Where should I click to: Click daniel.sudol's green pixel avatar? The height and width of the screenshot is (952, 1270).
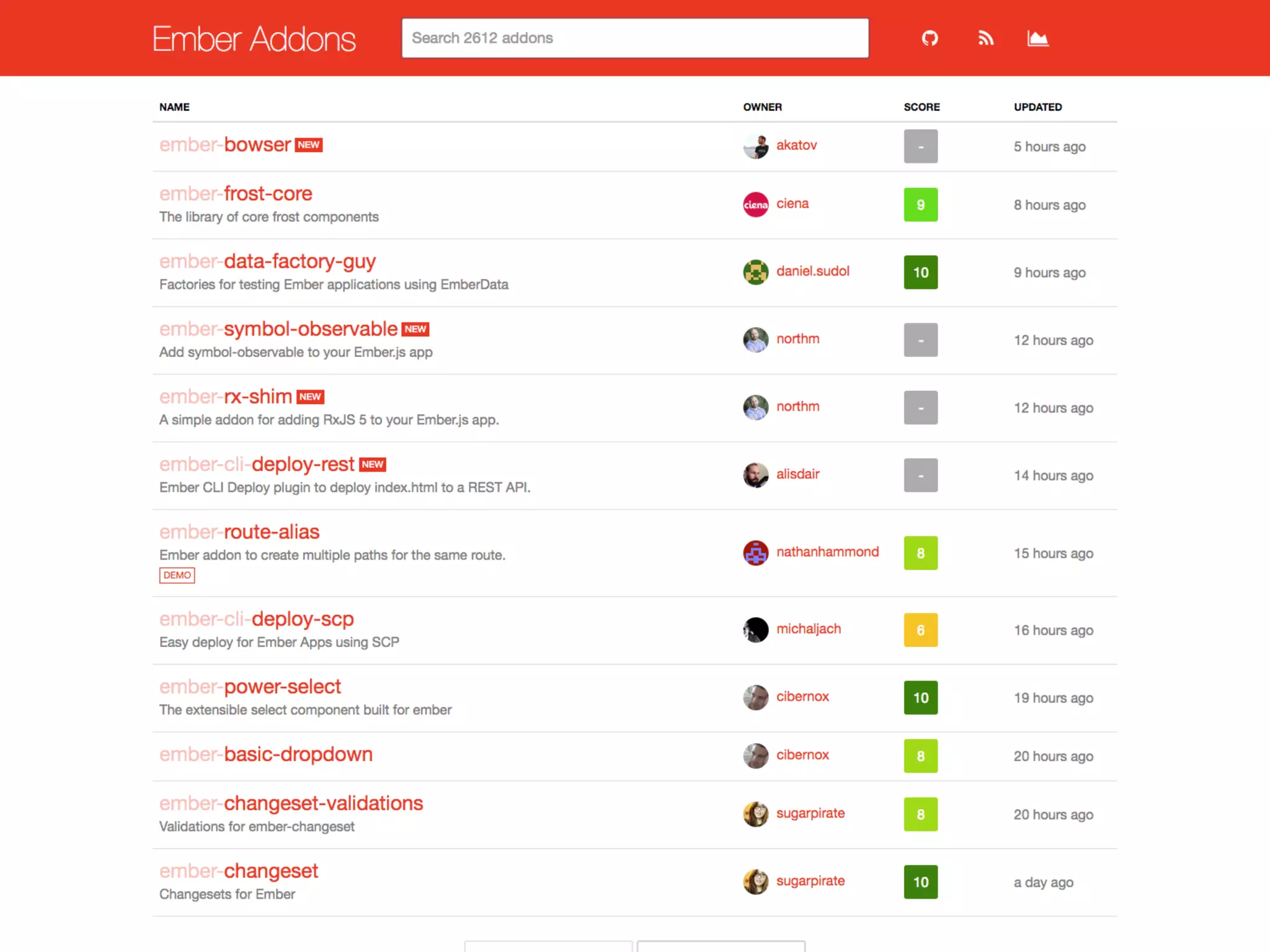pyautogui.click(x=755, y=272)
